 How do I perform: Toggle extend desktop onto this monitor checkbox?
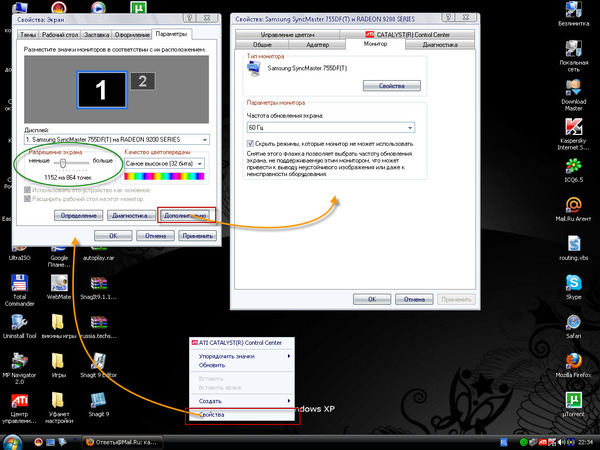(27, 199)
